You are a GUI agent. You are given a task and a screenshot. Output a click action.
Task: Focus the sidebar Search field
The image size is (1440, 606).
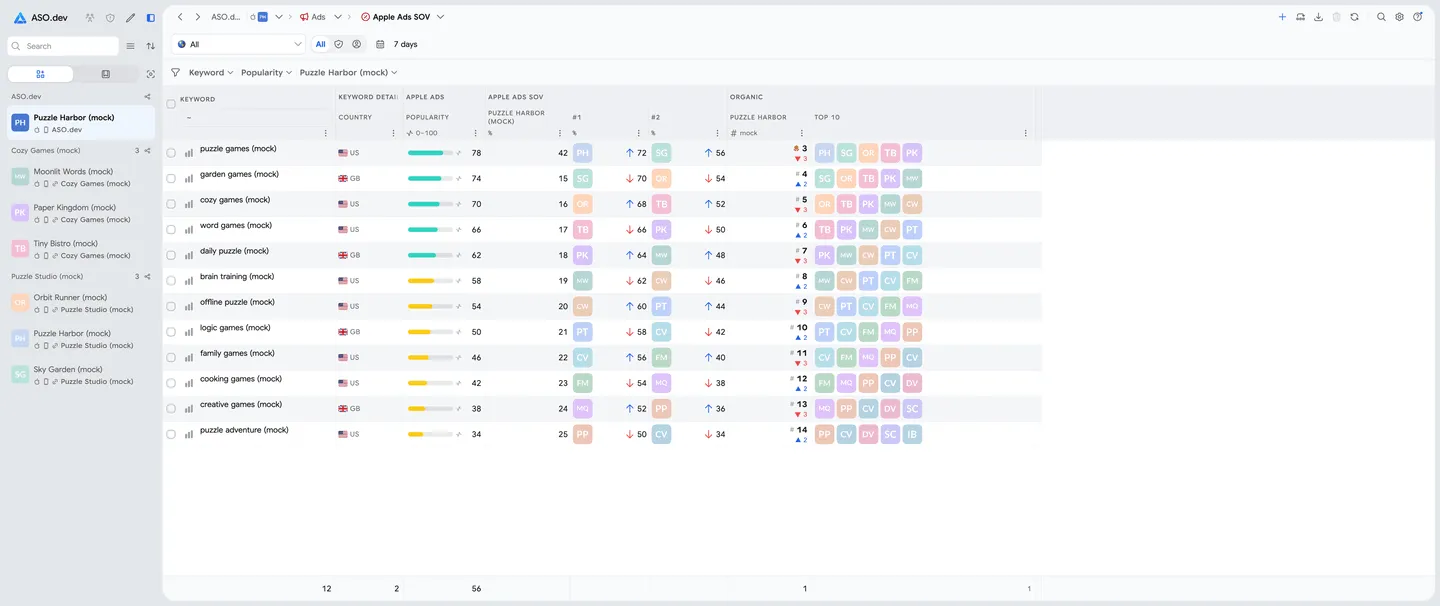(63, 46)
